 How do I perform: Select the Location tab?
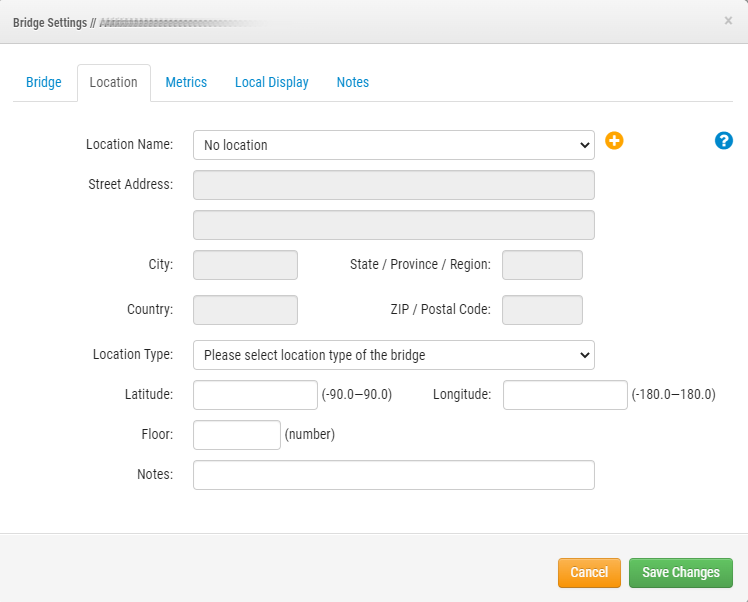click(x=113, y=82)
